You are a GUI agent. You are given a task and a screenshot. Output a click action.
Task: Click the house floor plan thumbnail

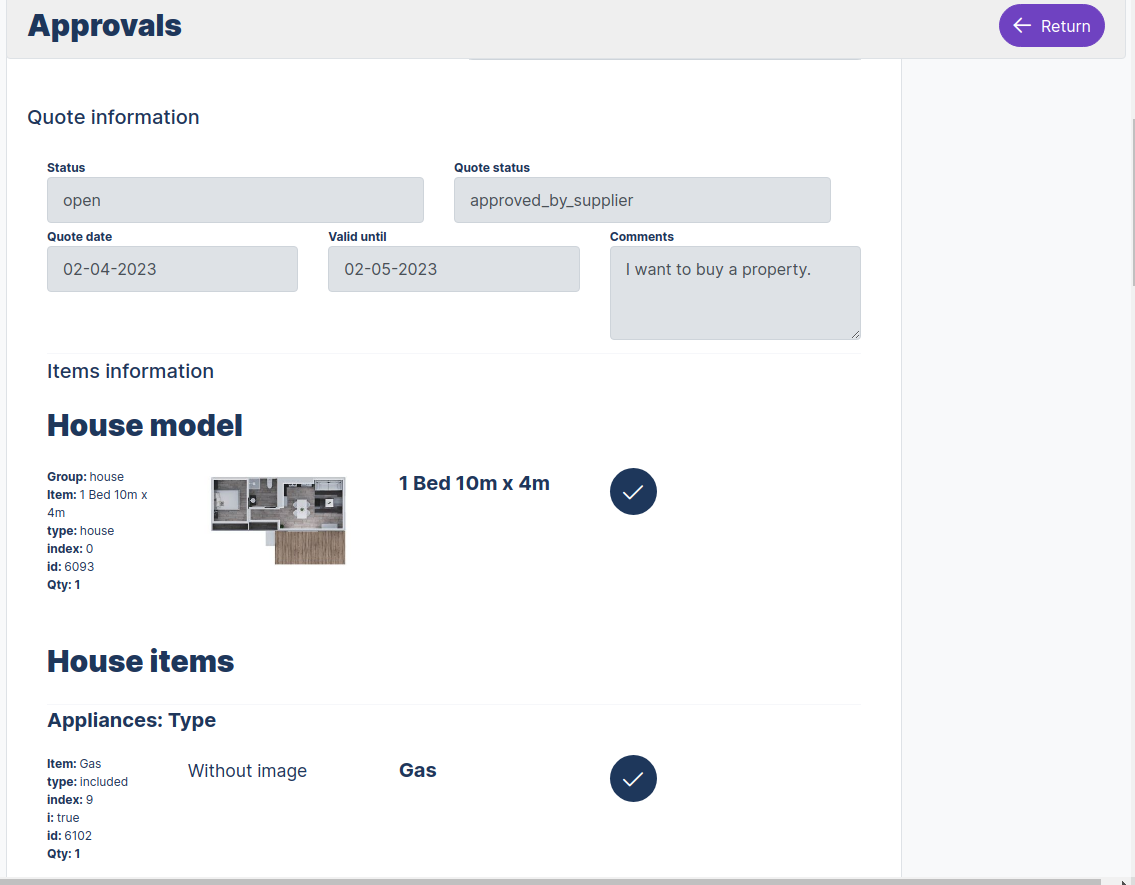pyautogui.click(x=278, y=520)
